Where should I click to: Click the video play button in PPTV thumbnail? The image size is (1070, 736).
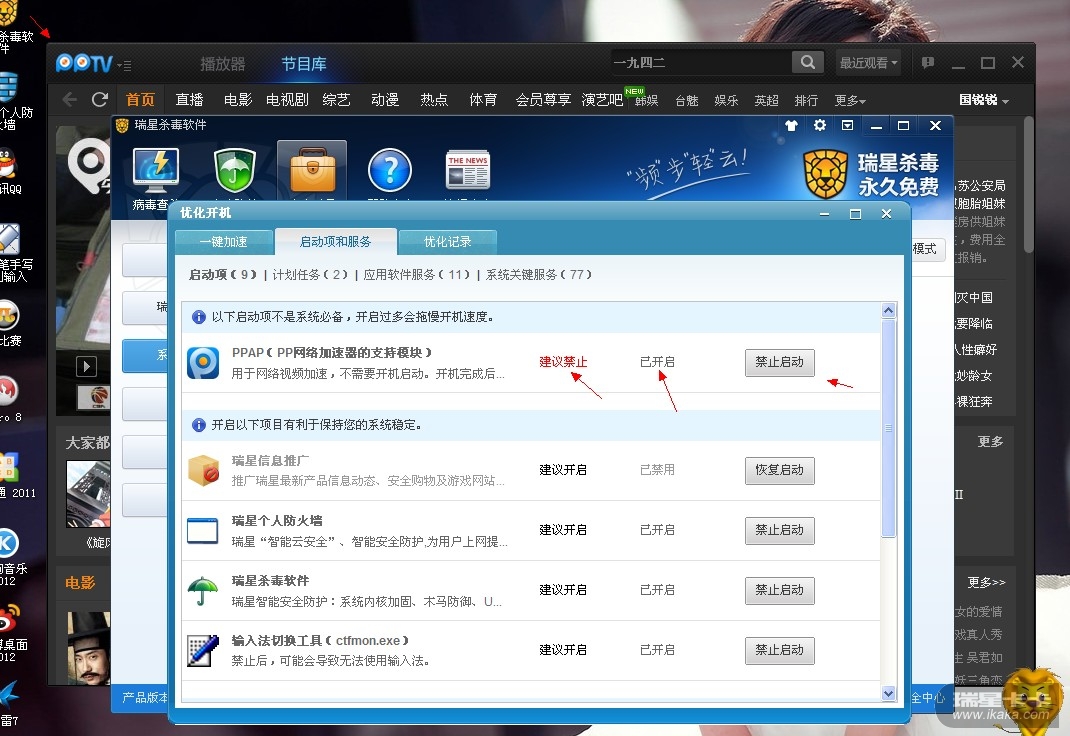pyautogui.click(x=86, y=366)
